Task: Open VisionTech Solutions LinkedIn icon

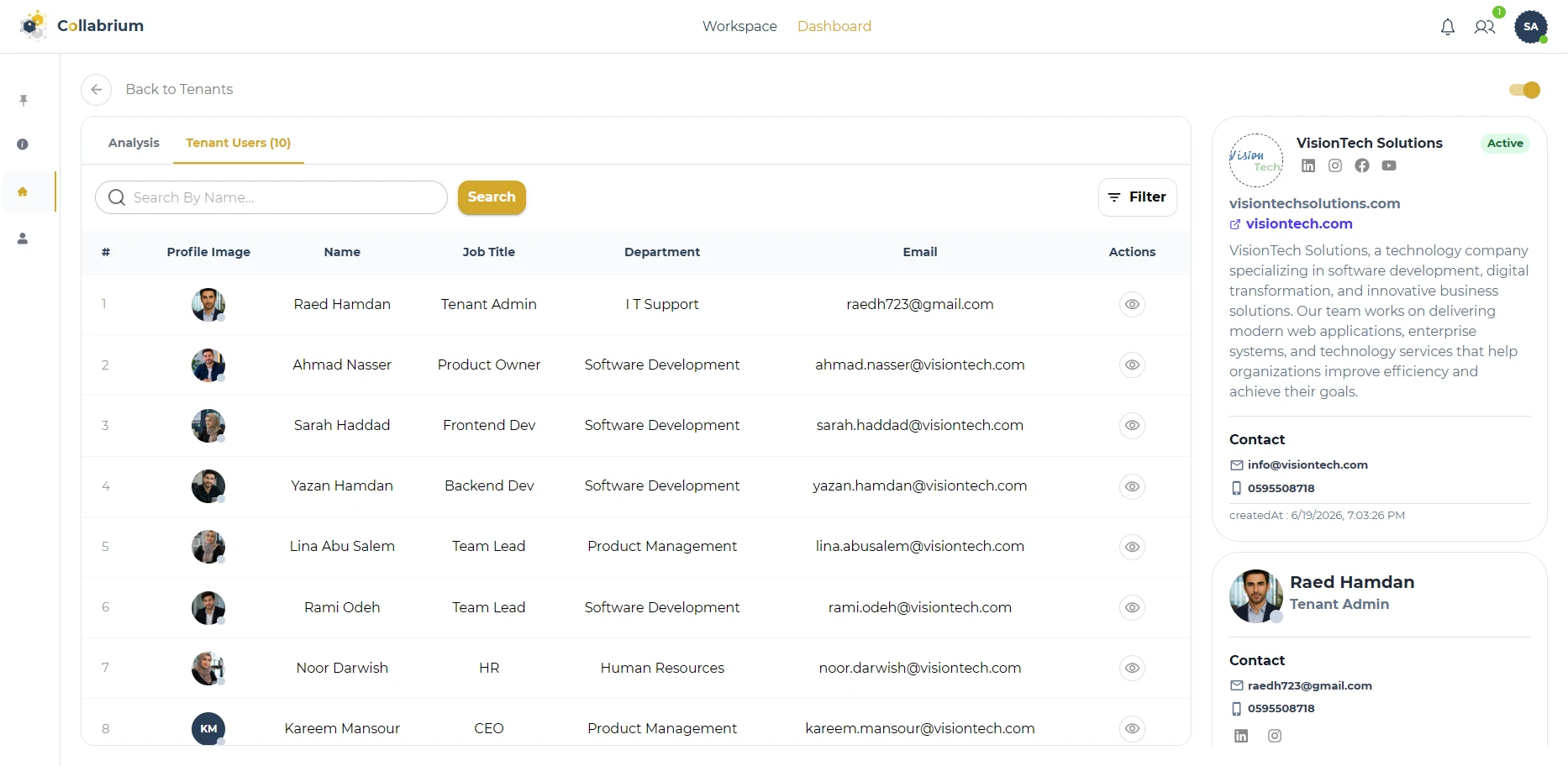Action: point(1308,165)
